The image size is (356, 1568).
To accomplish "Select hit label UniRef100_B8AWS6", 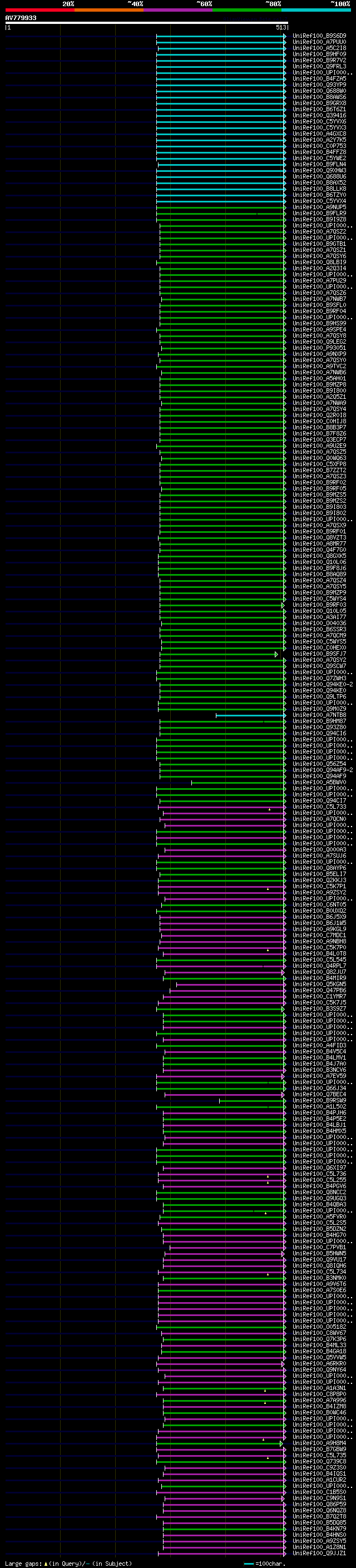I will pos(319,97).
